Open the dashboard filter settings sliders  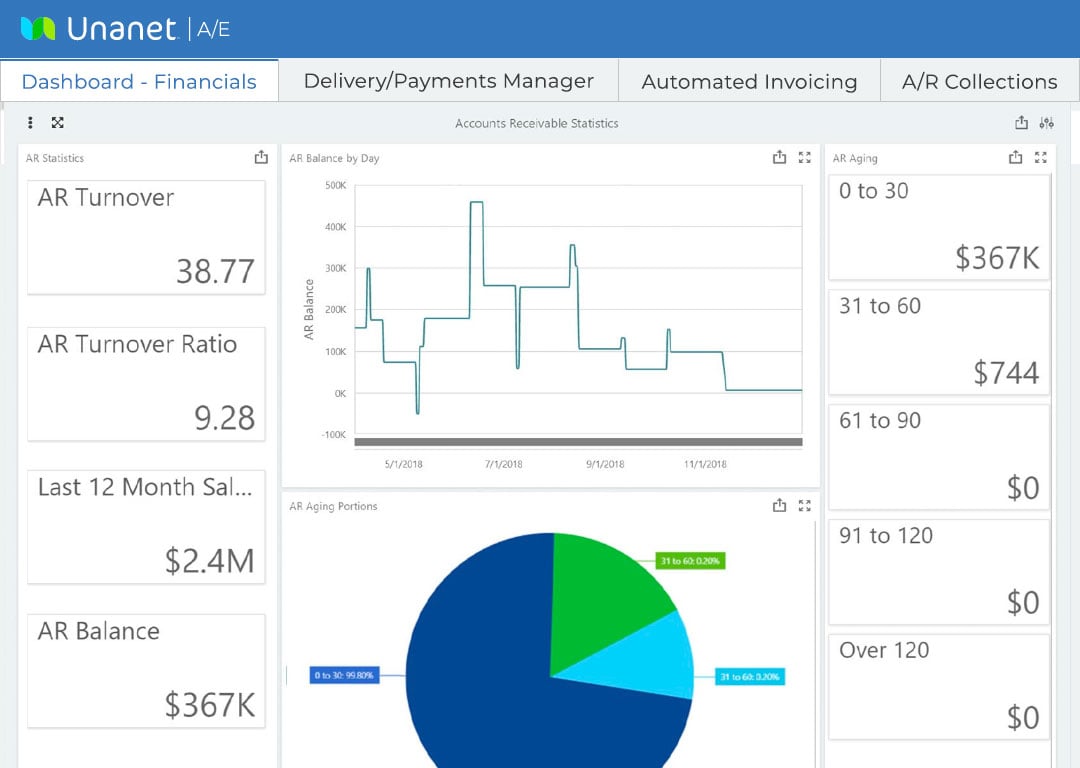tap(1047, 123)
